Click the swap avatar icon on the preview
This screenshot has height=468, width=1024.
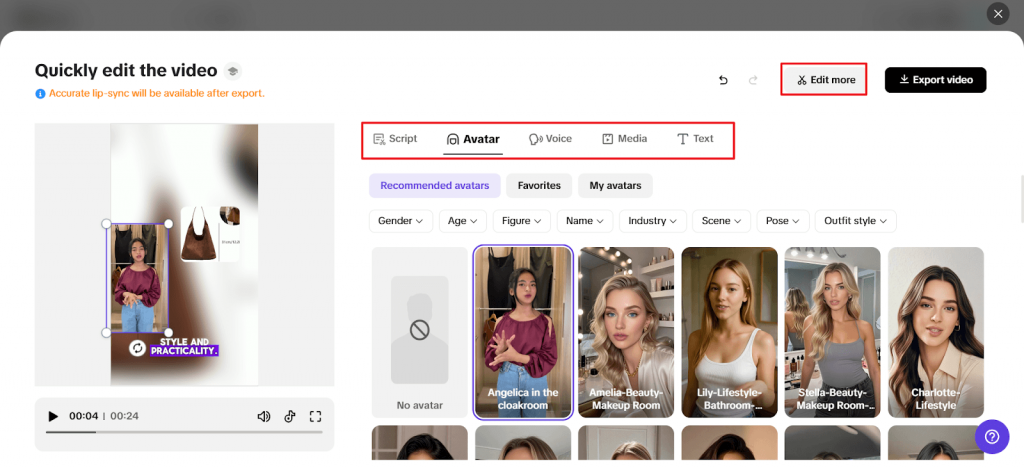pyautogui.click(x=137, y=348)
